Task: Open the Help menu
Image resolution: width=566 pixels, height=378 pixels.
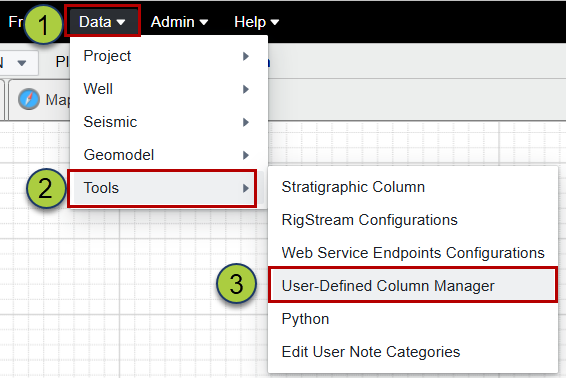Action: coord(256,22)
